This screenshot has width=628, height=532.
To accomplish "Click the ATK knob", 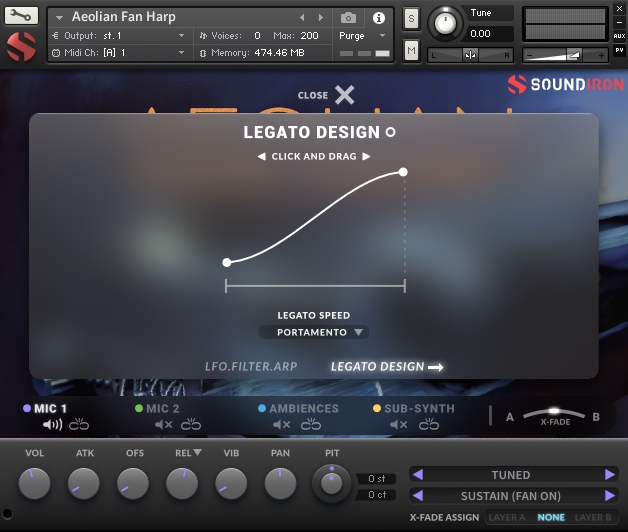I will tap(84, 484).
